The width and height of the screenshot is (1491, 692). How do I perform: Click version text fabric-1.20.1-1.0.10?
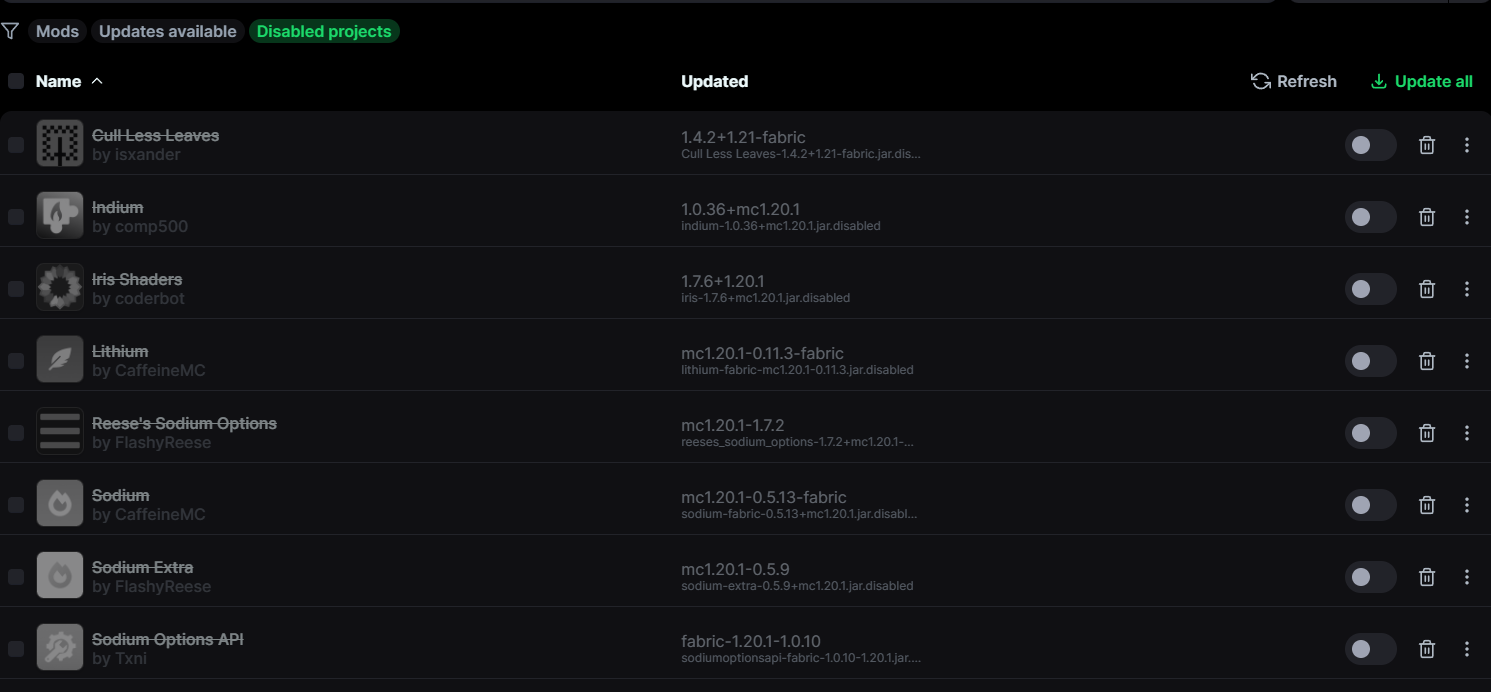pos(751,641)
